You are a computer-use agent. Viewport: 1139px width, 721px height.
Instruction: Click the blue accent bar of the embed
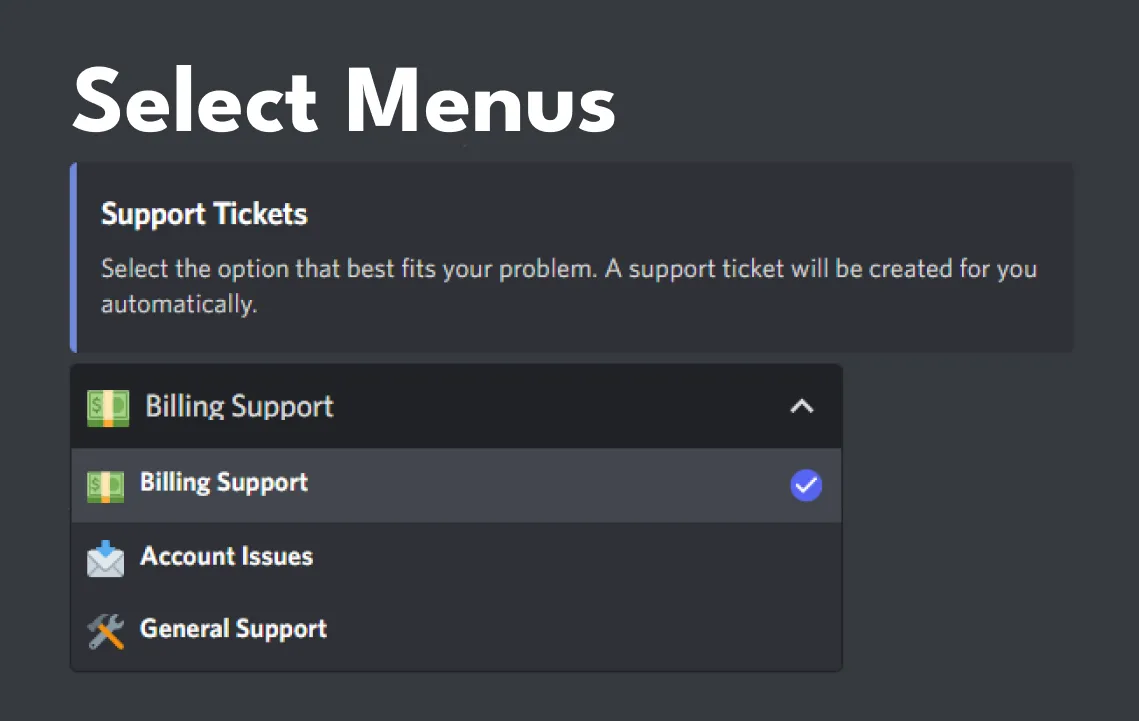pyautogui.click(x=73, y=256)
